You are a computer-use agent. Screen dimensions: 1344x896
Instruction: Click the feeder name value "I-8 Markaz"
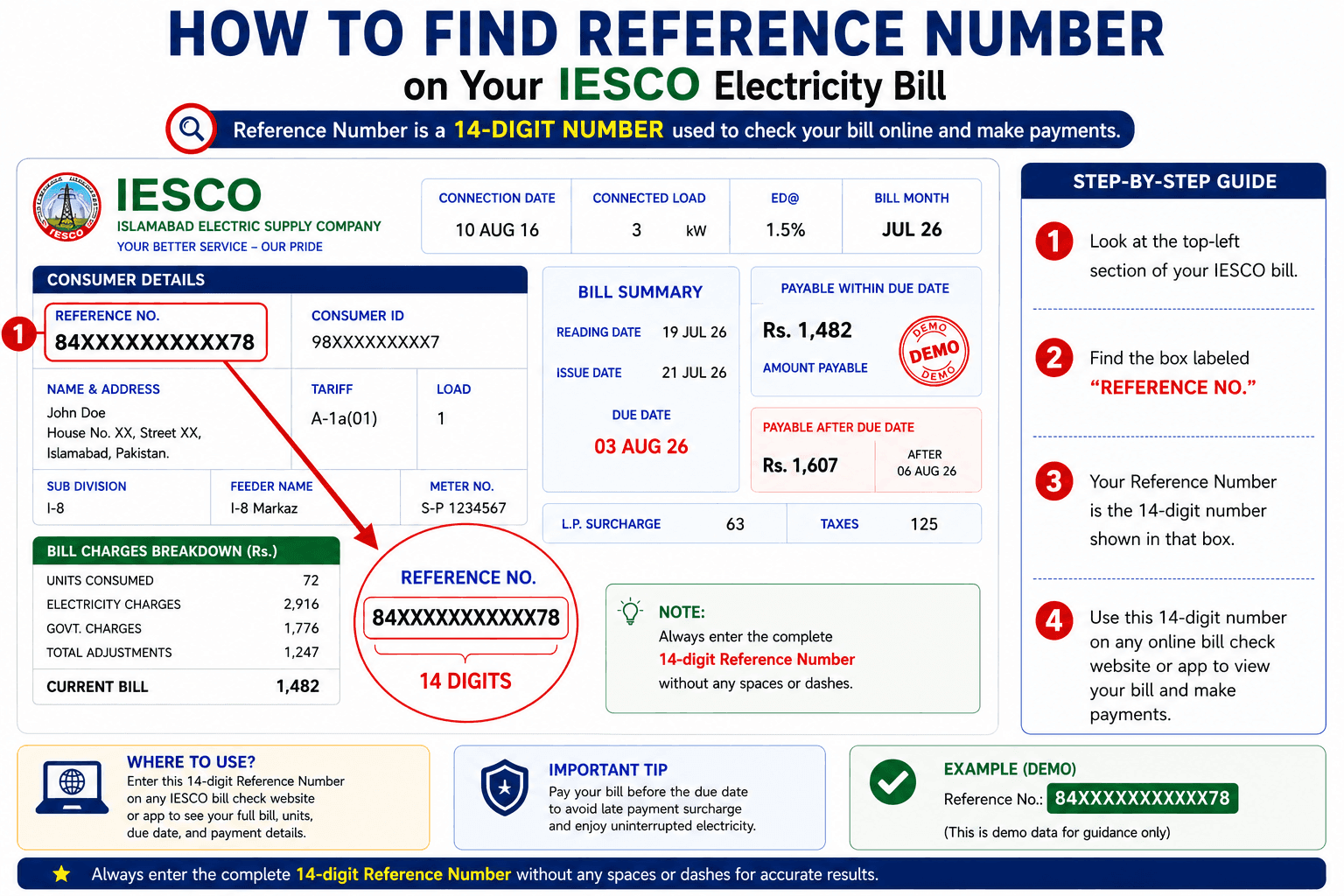pos(264,508)
